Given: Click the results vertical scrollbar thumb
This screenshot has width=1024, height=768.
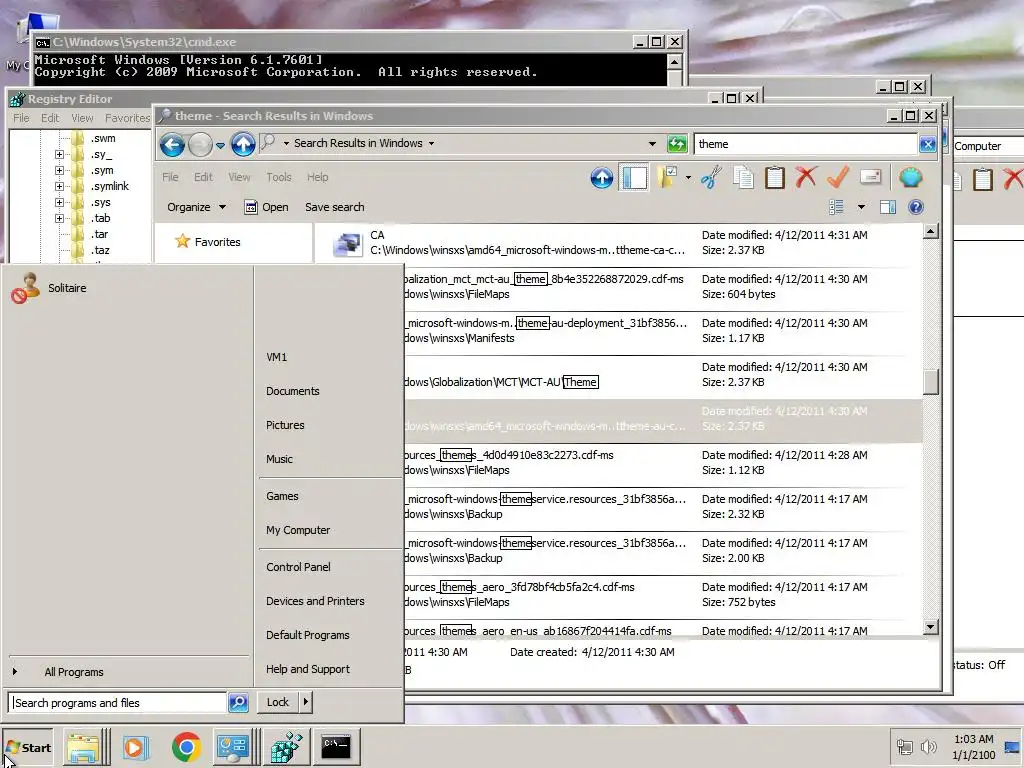Looking at the screenshot, I should 931,381.
